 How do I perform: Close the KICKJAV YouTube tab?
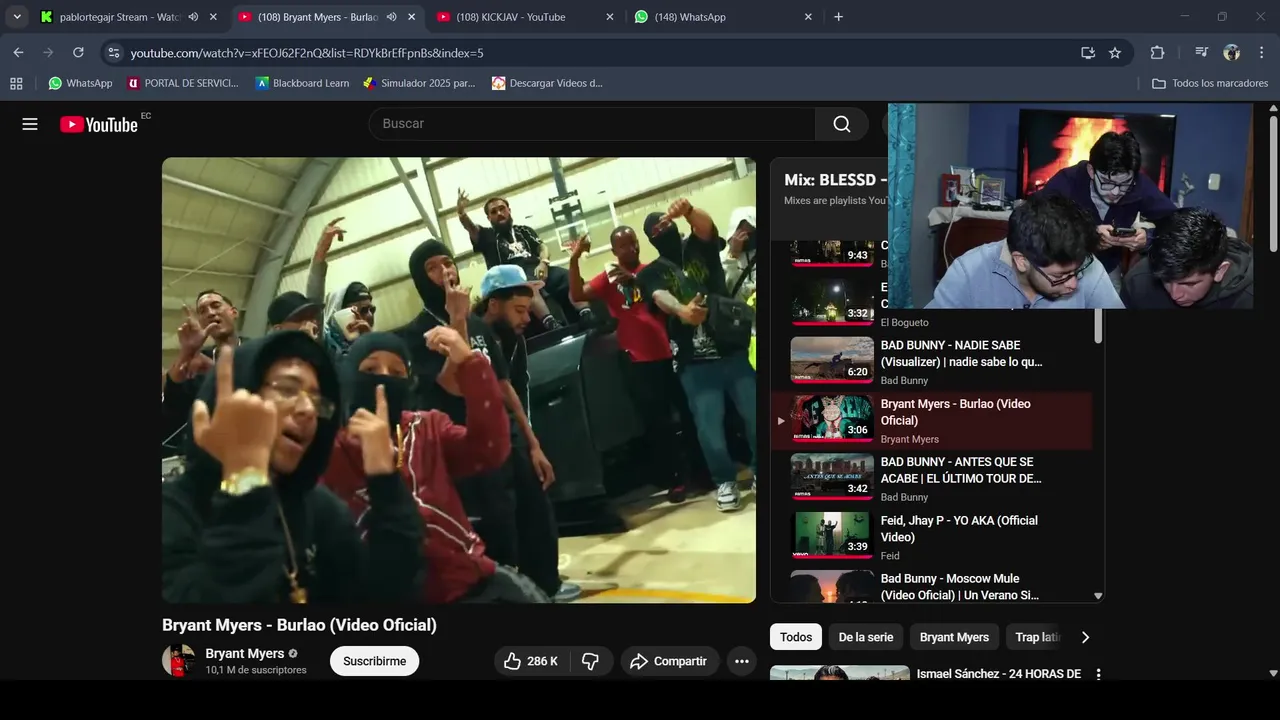click(x=610, y=17)
